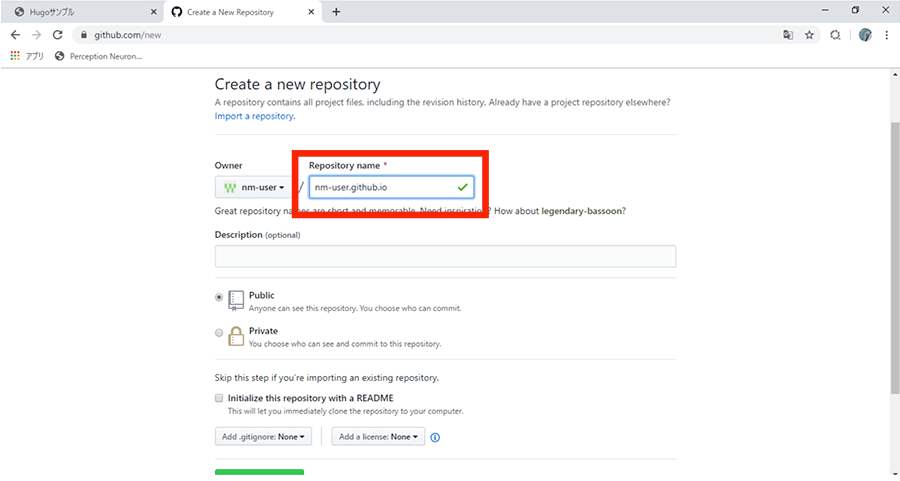Image resolution: width=900 pixels, height=481 pixels.
Task: Click the Repository name input field
Action: point(391,187)
